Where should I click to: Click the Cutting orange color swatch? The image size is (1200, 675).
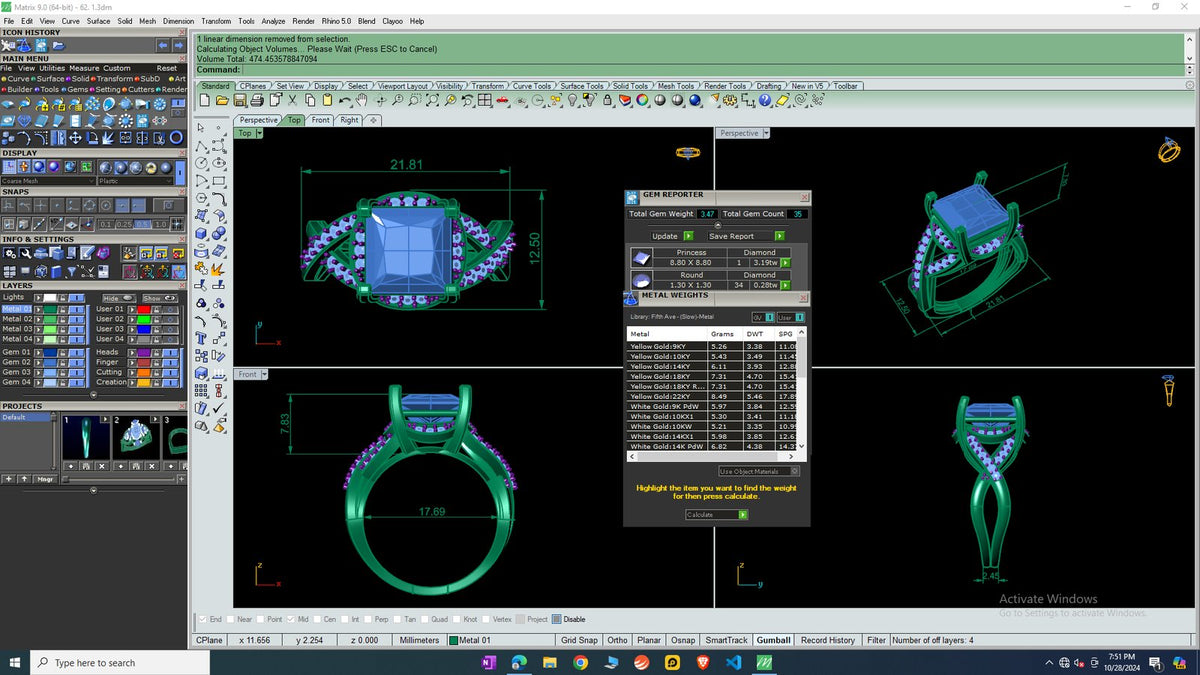click(x=144, y=372)
